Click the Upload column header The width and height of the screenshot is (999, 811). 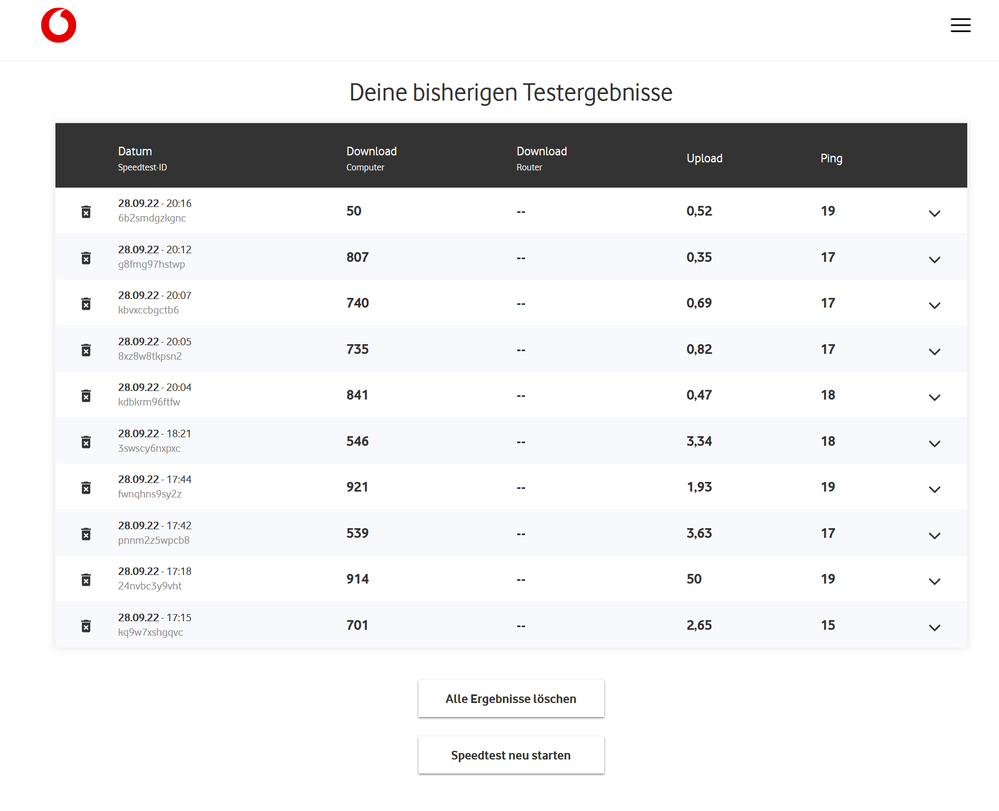(704, 158)
